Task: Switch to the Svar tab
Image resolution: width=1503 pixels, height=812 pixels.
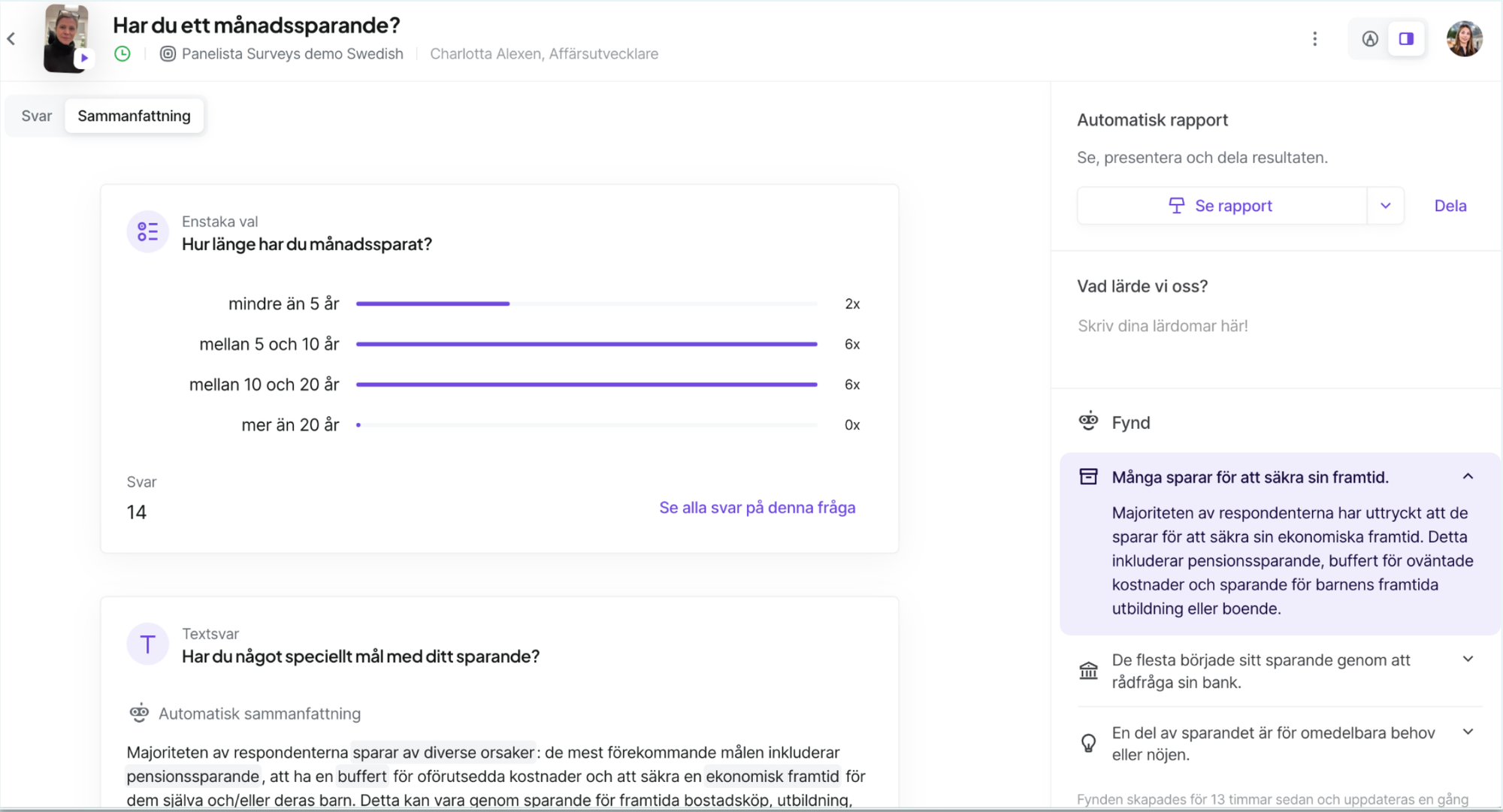Action: pos(36,116)
